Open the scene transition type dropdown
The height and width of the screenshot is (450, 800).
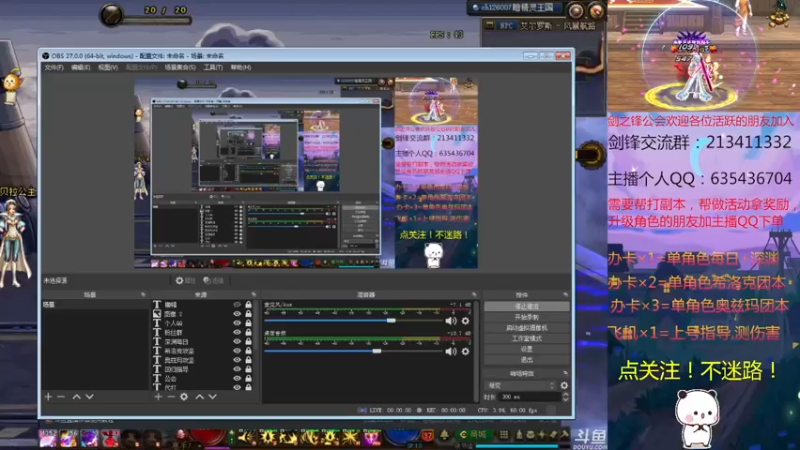click(x=520, y=386)
